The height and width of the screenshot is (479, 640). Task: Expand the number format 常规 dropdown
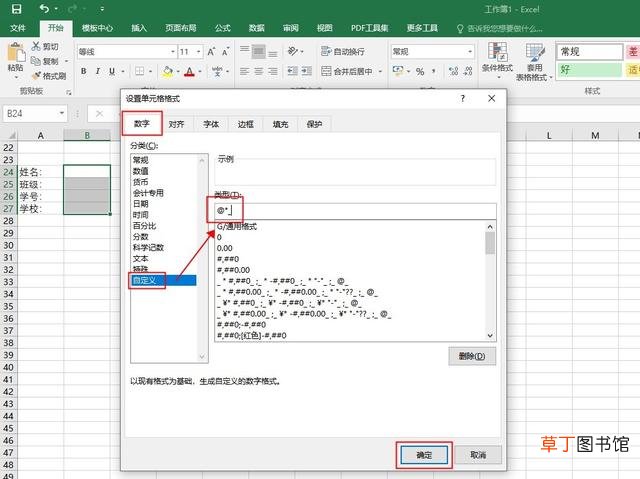point(470,51)
